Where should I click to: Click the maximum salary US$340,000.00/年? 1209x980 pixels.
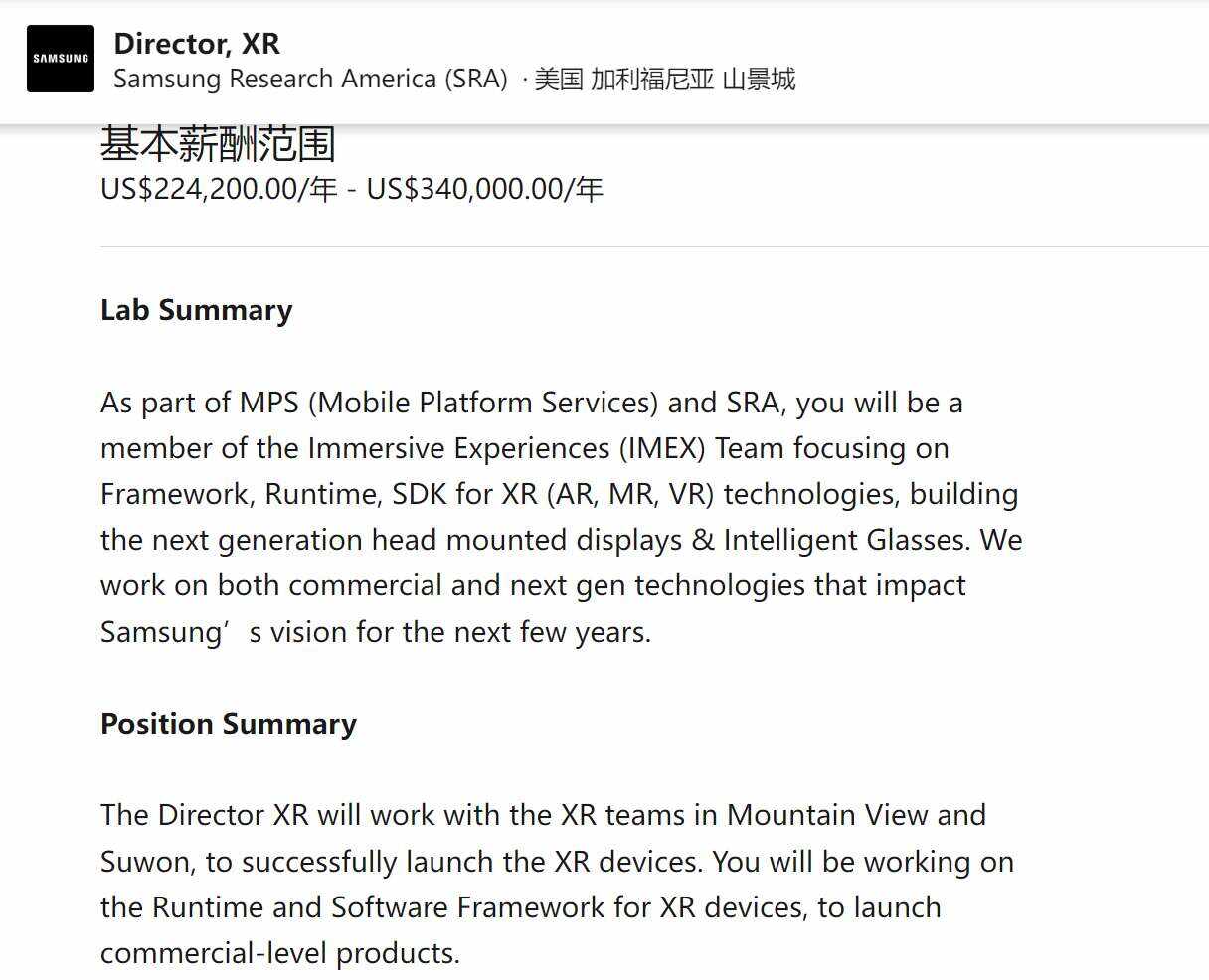484,189
